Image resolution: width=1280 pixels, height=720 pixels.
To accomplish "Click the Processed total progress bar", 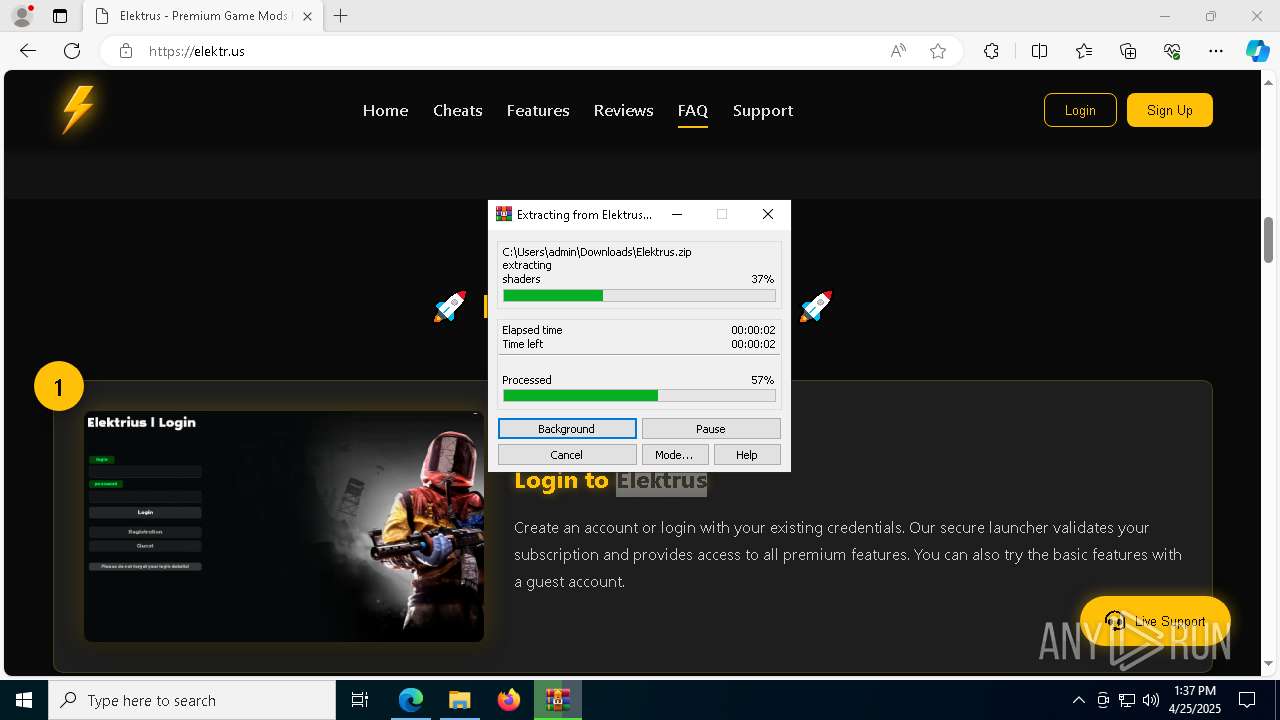I will (639, 396).
